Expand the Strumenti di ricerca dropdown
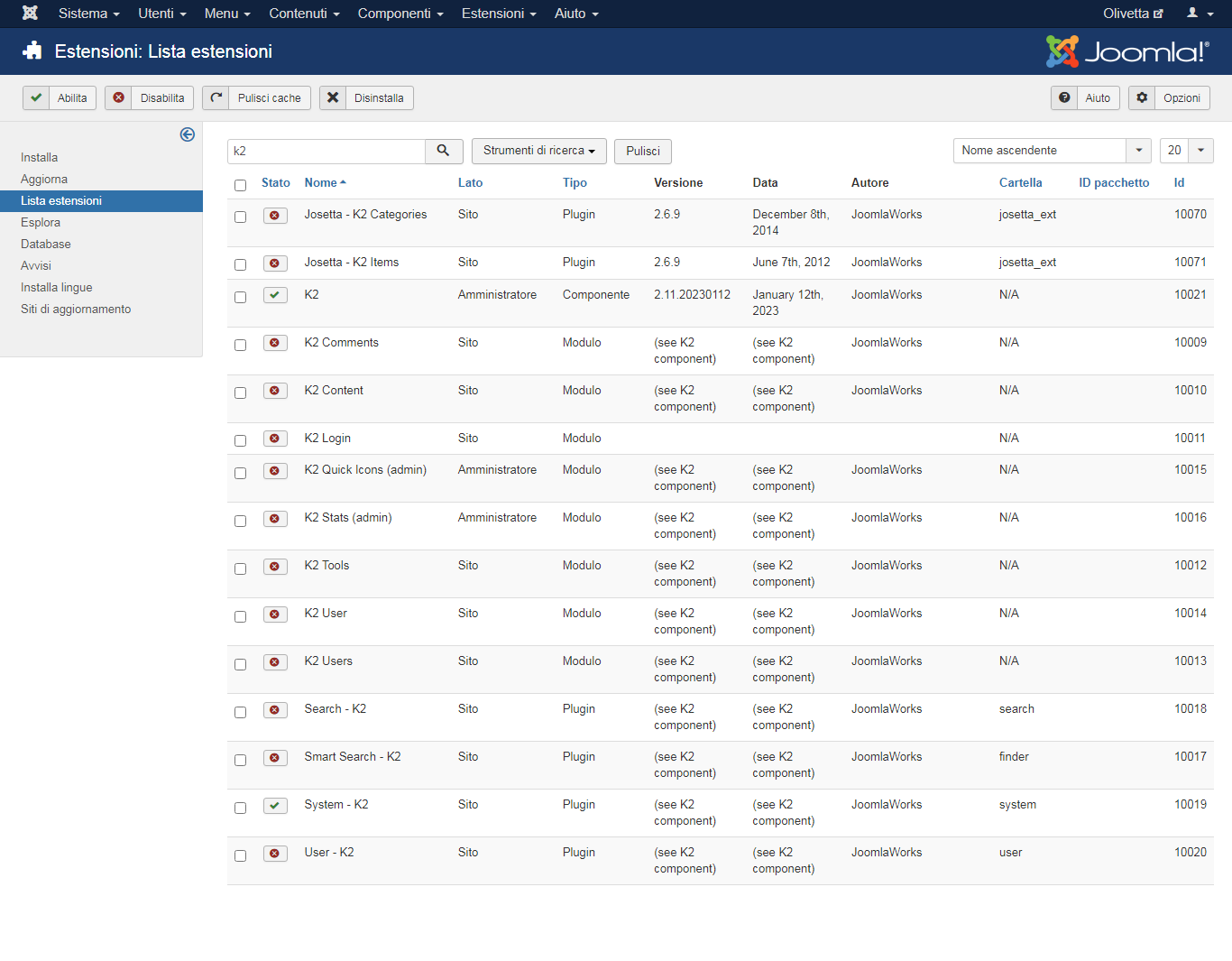This screenshot has height=961, width=1232. point(538,151)
